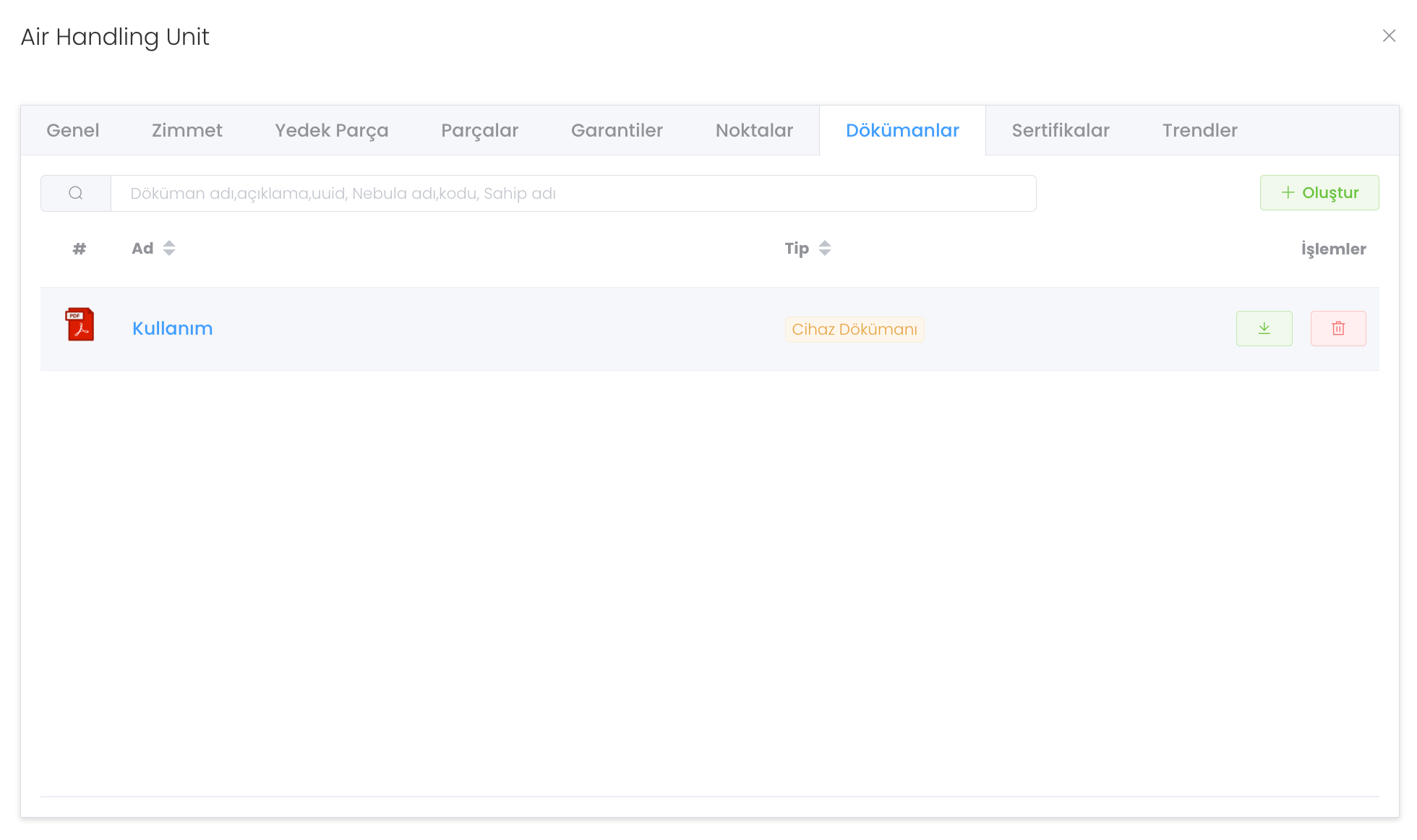Sort by Tip column arrows
Viewport: 1417px width, 840px height.
click(x=825, y=249)
